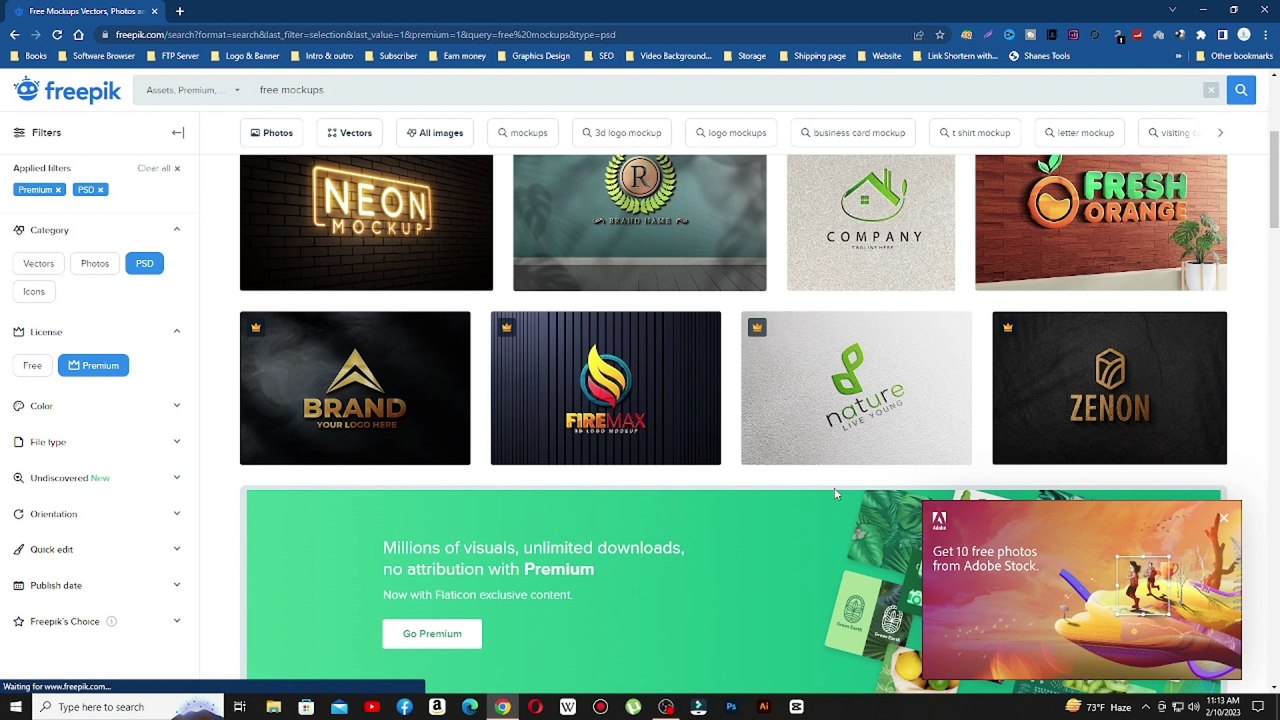Close the Adobe Stock ad popup
The height and width of the screenshot is (720, 1280).
tap(1224, 518)
